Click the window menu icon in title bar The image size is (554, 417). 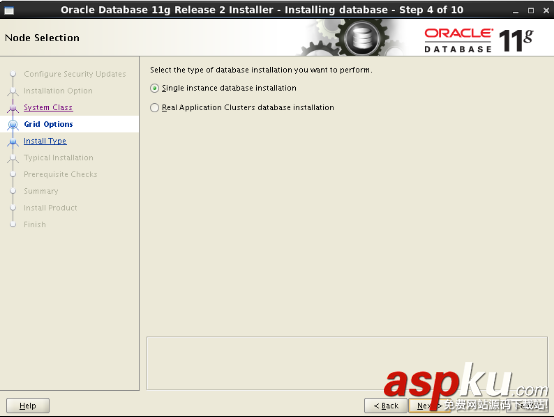[9, 10]
